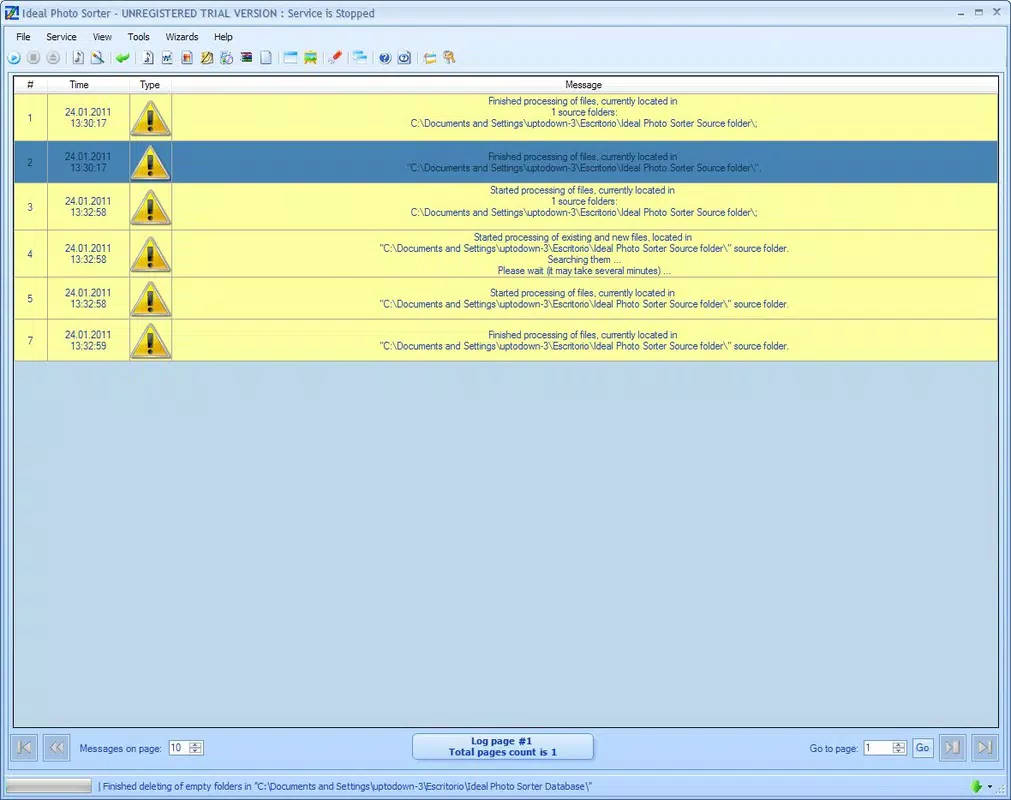This screenshot has width=1011, height=800.
Task: Click the Log page #1 button
Action: coord(503,746)
